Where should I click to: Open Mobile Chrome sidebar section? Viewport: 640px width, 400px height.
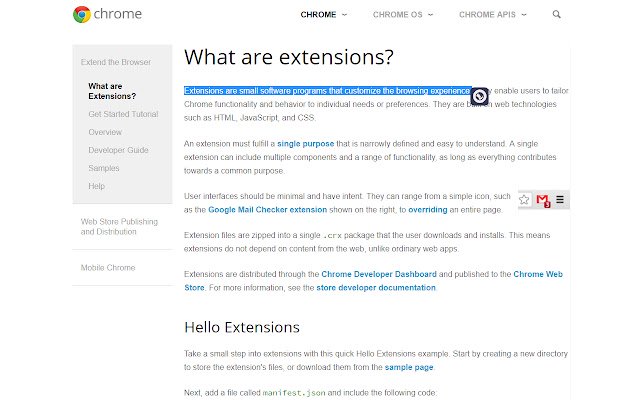[108, 267]
